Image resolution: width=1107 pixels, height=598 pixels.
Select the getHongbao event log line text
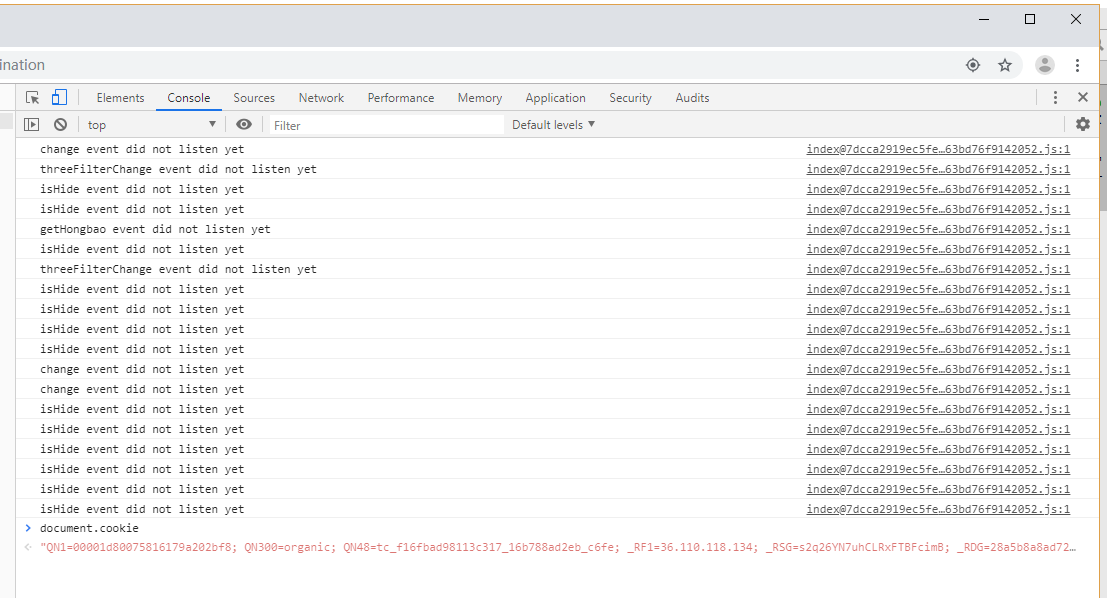point(155,229)
